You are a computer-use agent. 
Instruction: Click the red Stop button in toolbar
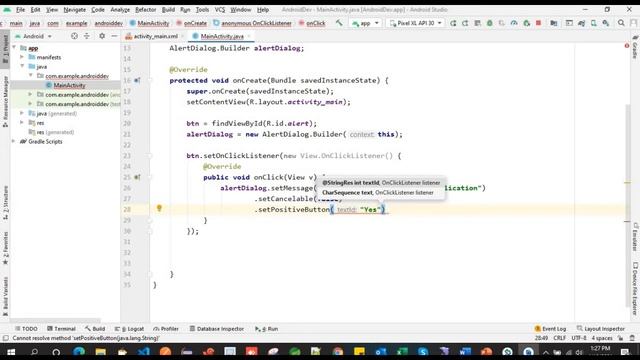click(538, 23)
